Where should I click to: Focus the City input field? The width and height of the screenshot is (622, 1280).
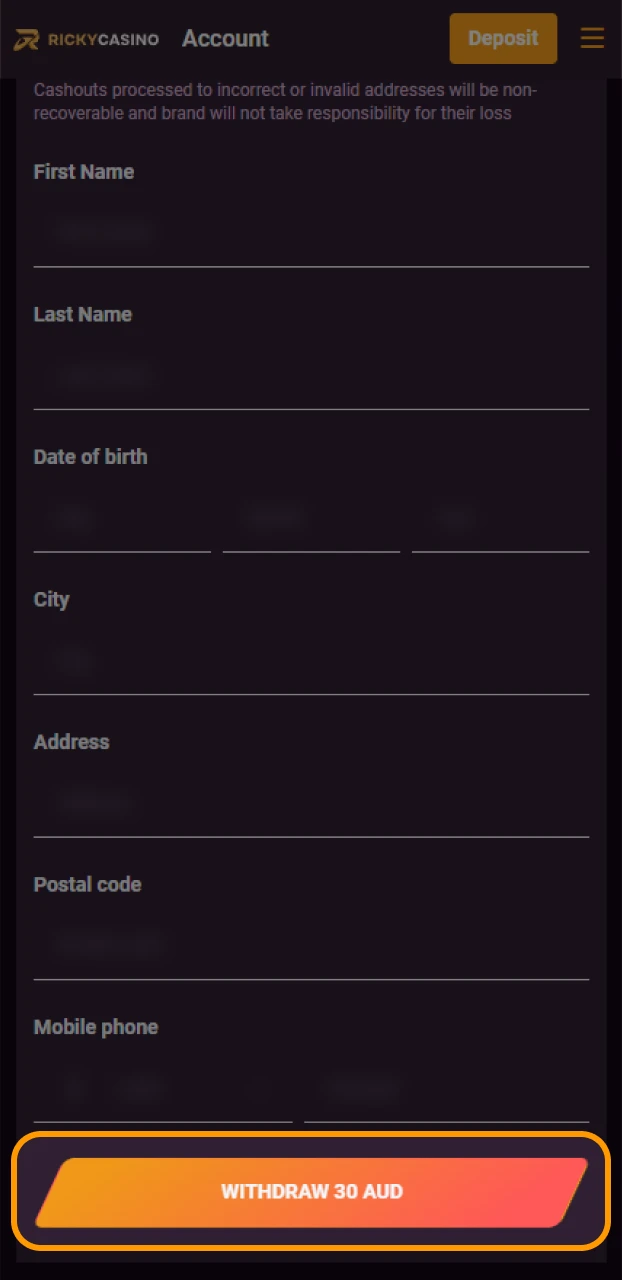[x=310, y=661]
